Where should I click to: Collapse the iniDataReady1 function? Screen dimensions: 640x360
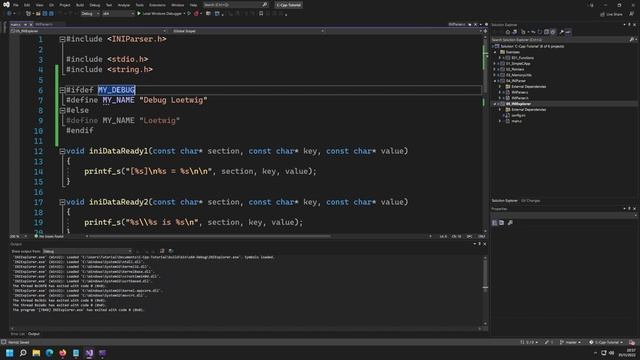click(x=62, y=151)
